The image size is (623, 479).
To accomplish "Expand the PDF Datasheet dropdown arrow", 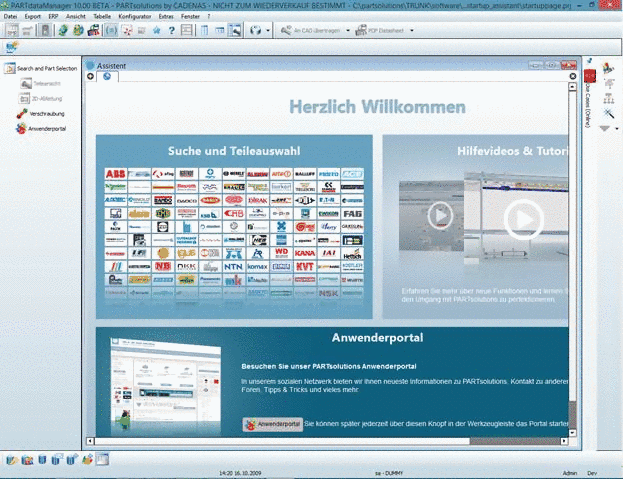I will [412, 31].
